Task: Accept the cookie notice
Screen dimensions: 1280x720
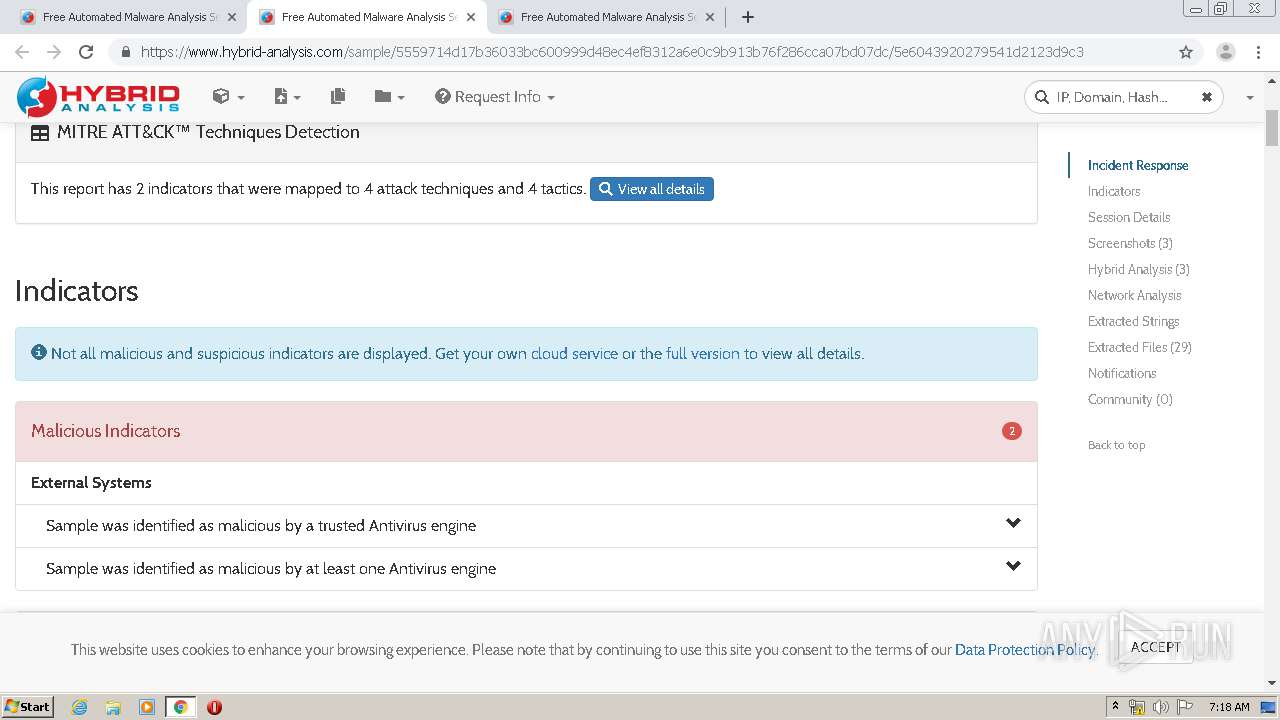Action: [1155, 647]
